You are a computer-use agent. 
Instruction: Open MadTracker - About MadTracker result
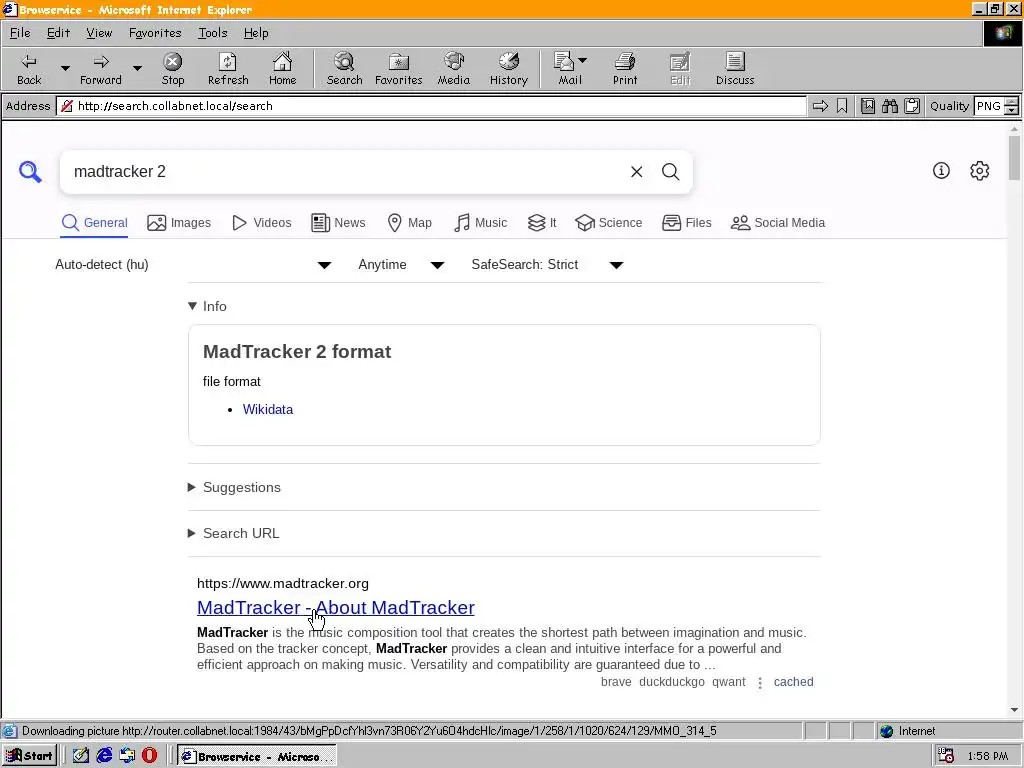coord(336,607)
